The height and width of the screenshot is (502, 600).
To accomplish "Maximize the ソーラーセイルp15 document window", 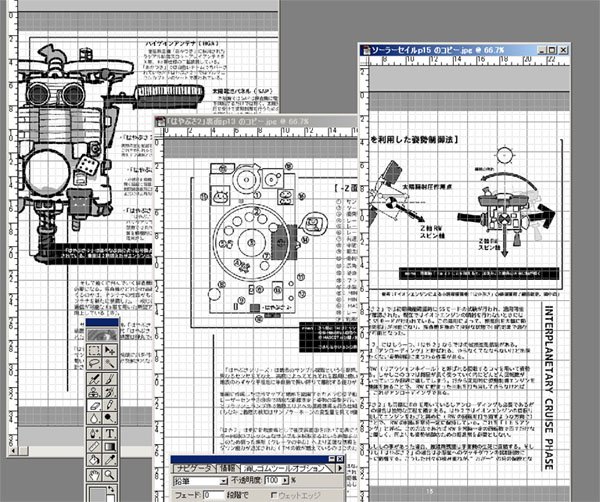I will pyautogui.click(x=552, y=50).
